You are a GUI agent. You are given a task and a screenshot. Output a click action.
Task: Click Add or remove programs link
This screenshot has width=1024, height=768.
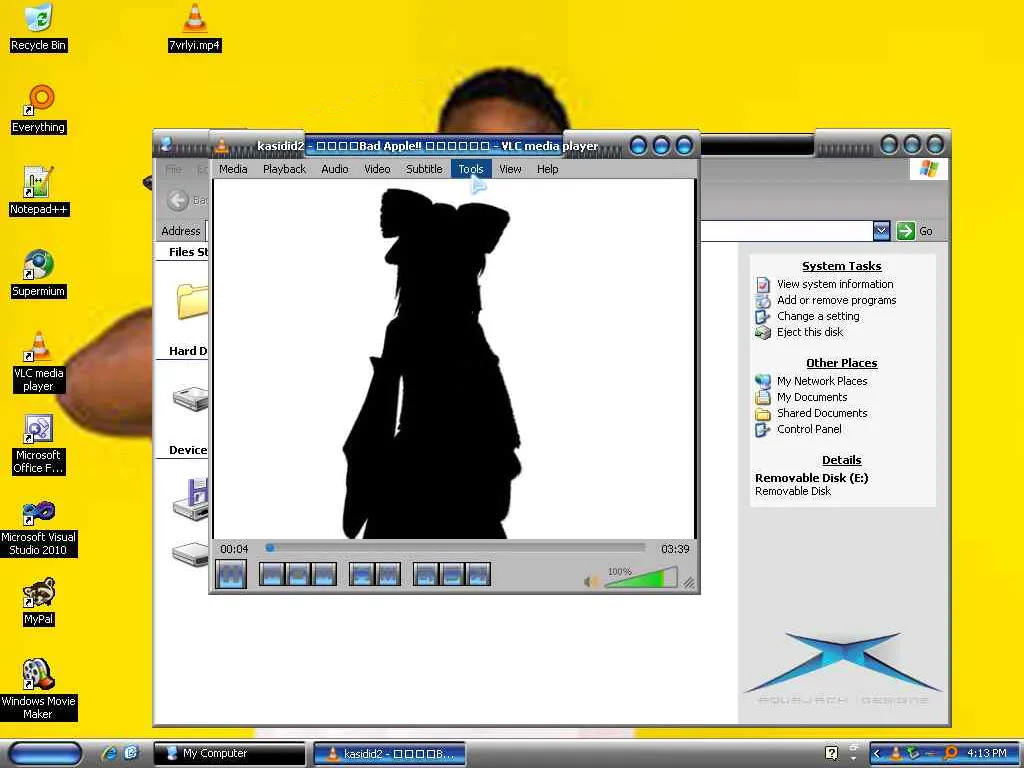[836, 300]
